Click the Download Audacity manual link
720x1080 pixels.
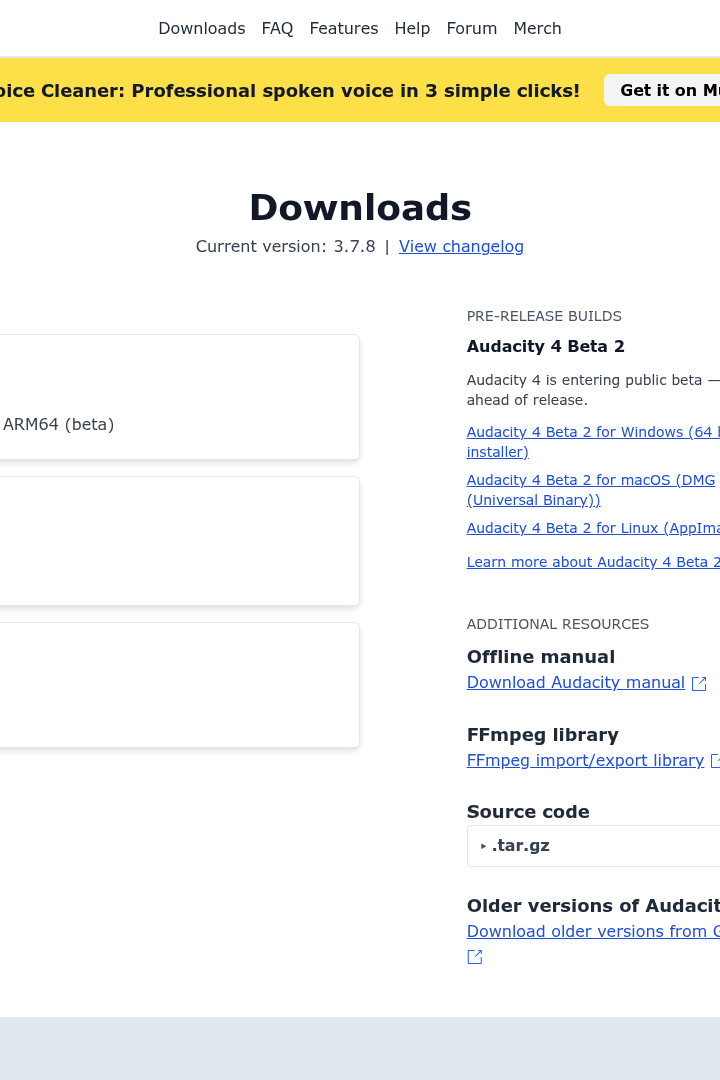(x=575, y=683)
